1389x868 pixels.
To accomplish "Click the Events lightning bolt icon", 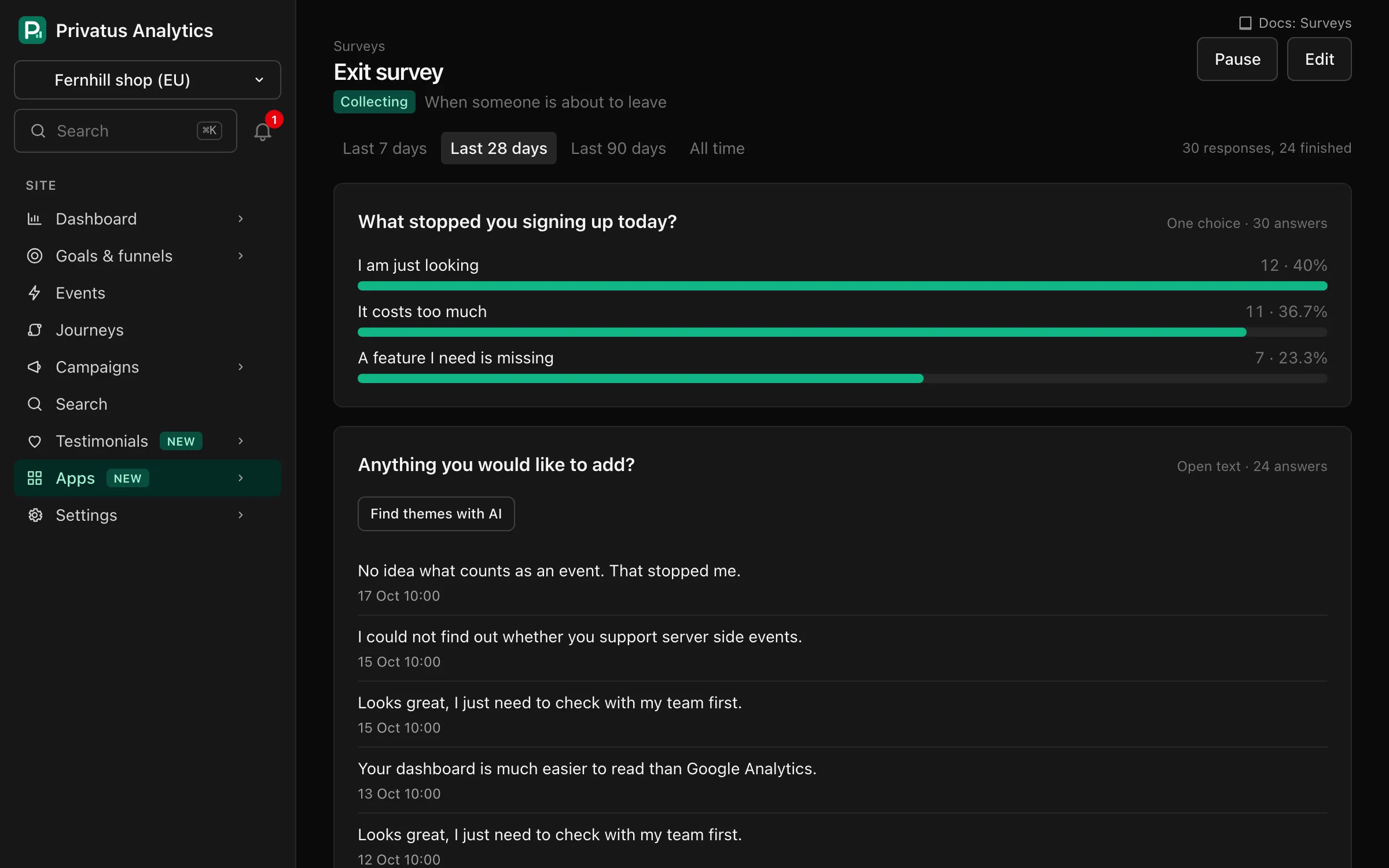I will coord(35,293).
